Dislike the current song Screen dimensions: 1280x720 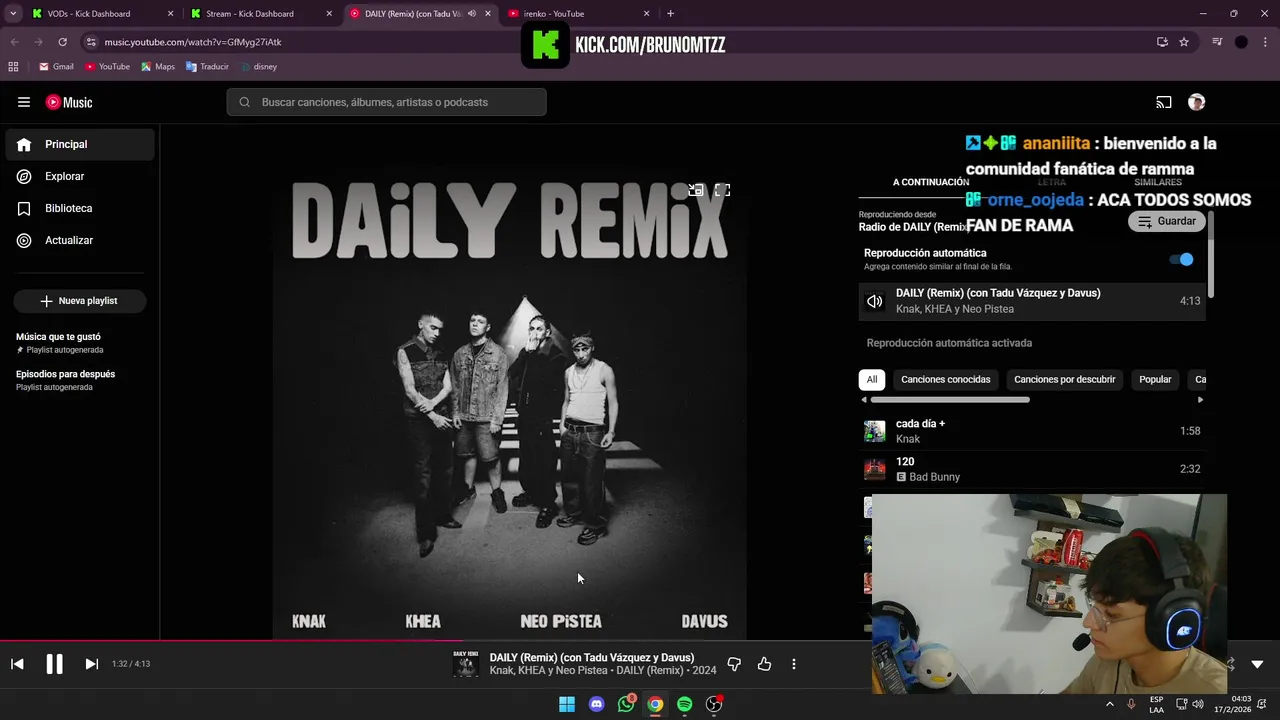point(734,664)
